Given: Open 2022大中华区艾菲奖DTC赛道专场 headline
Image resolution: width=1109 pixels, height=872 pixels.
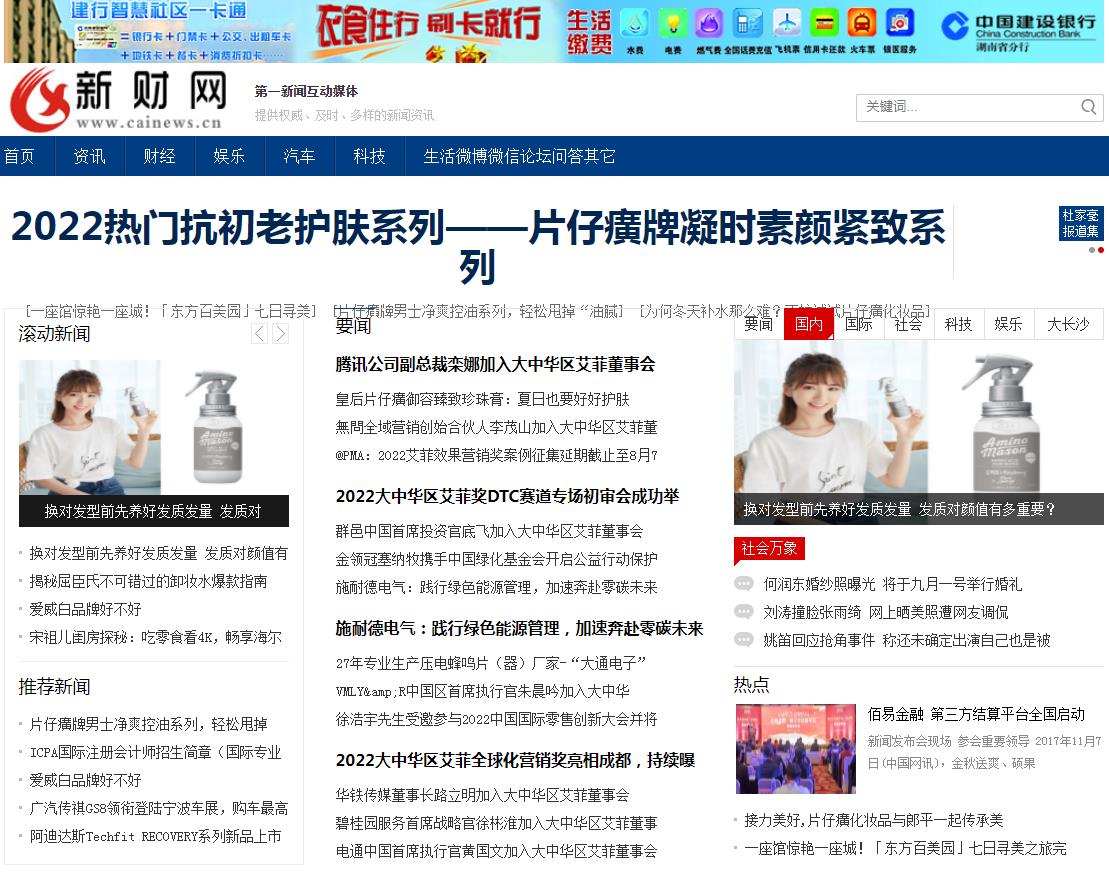Looking at the screenshot, I should coord(507,496).
